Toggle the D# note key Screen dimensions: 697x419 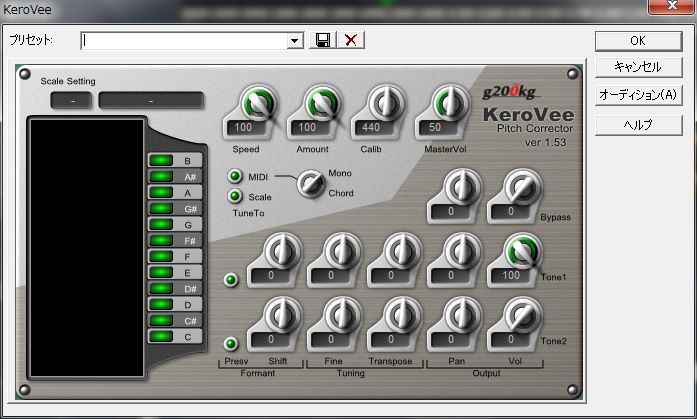[175, 288]
